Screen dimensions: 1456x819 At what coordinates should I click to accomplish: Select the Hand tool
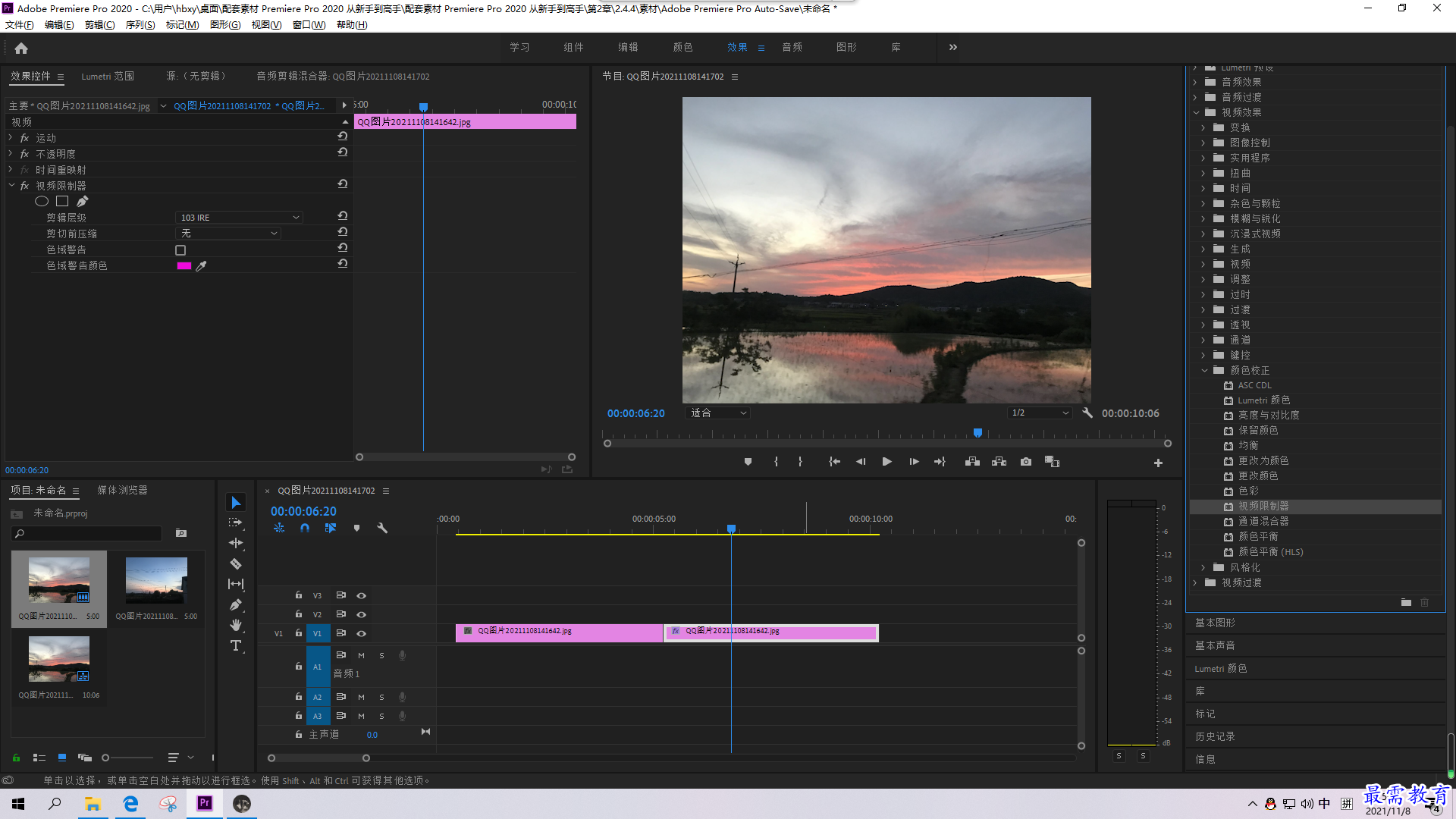pyautogui.click(x=236, y=625)
